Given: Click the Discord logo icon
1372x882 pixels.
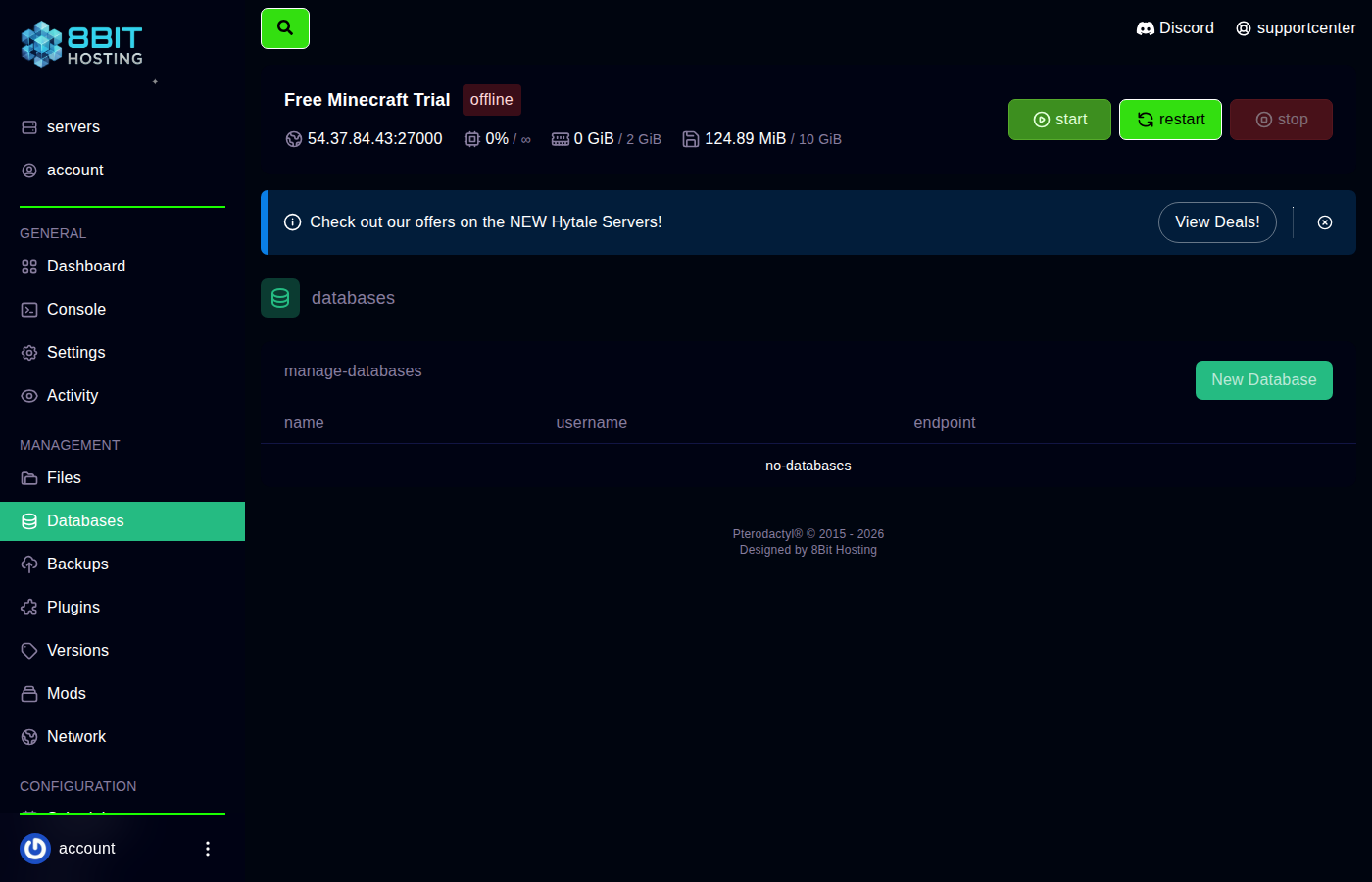Looking at the screenshot, I should pyautogui.click(x=1145, y=28).
